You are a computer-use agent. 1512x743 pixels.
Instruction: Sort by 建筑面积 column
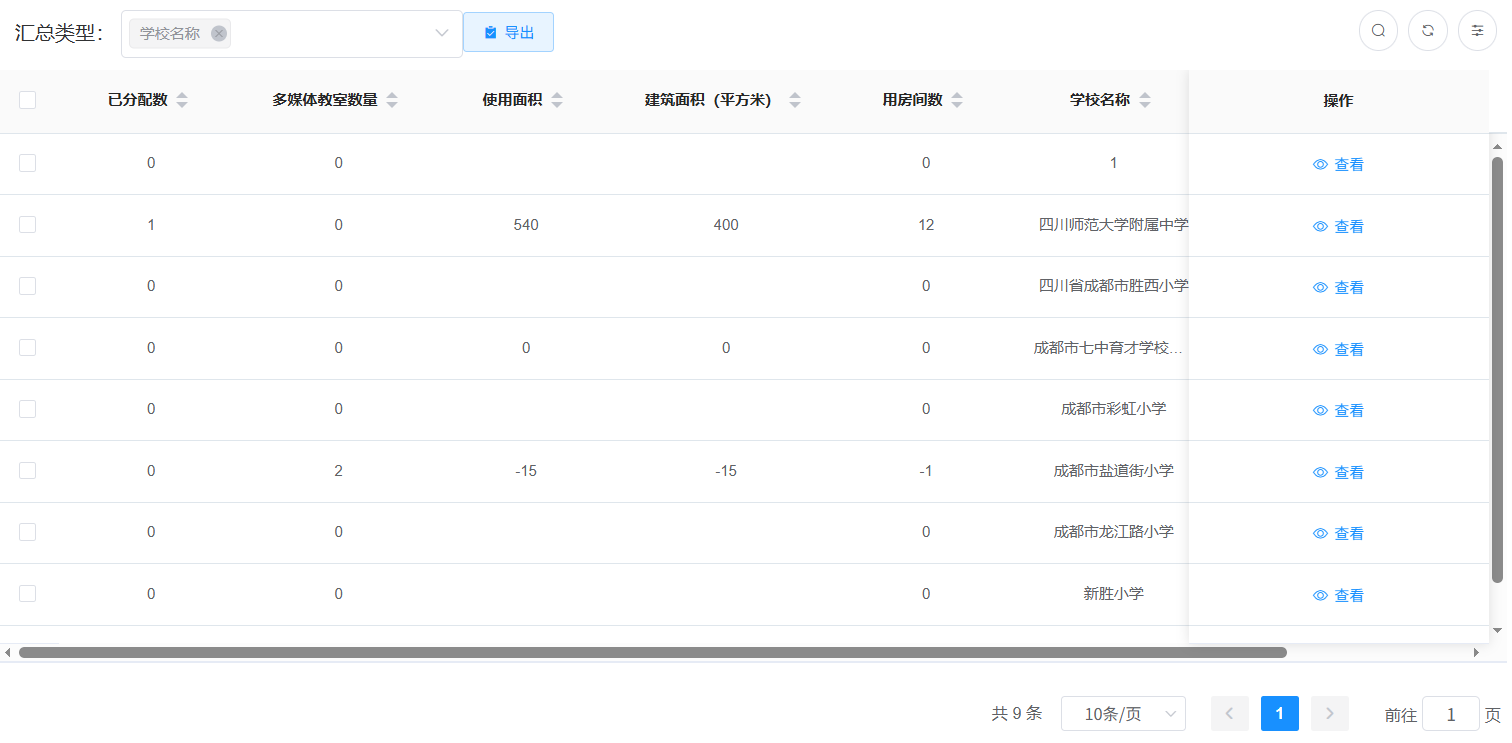click(795, 100)
